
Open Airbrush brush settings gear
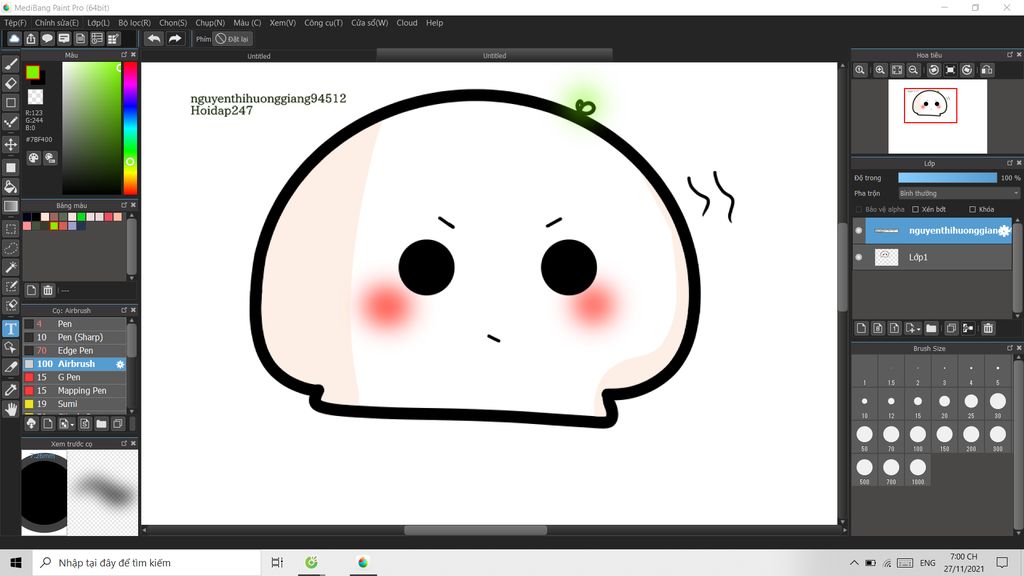120,364
